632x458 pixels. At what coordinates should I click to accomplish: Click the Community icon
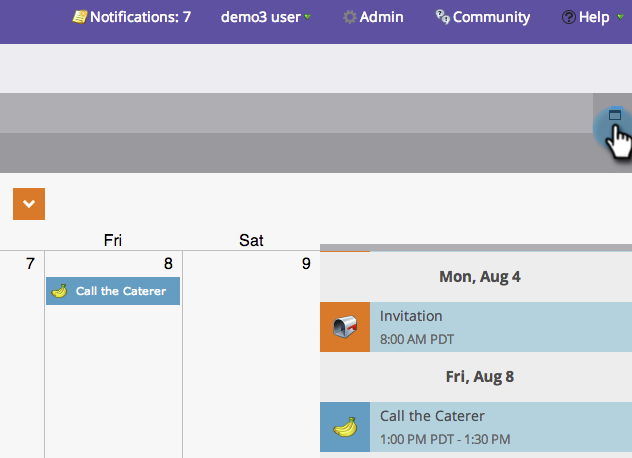pyautogui.click(x=442, y=17)
